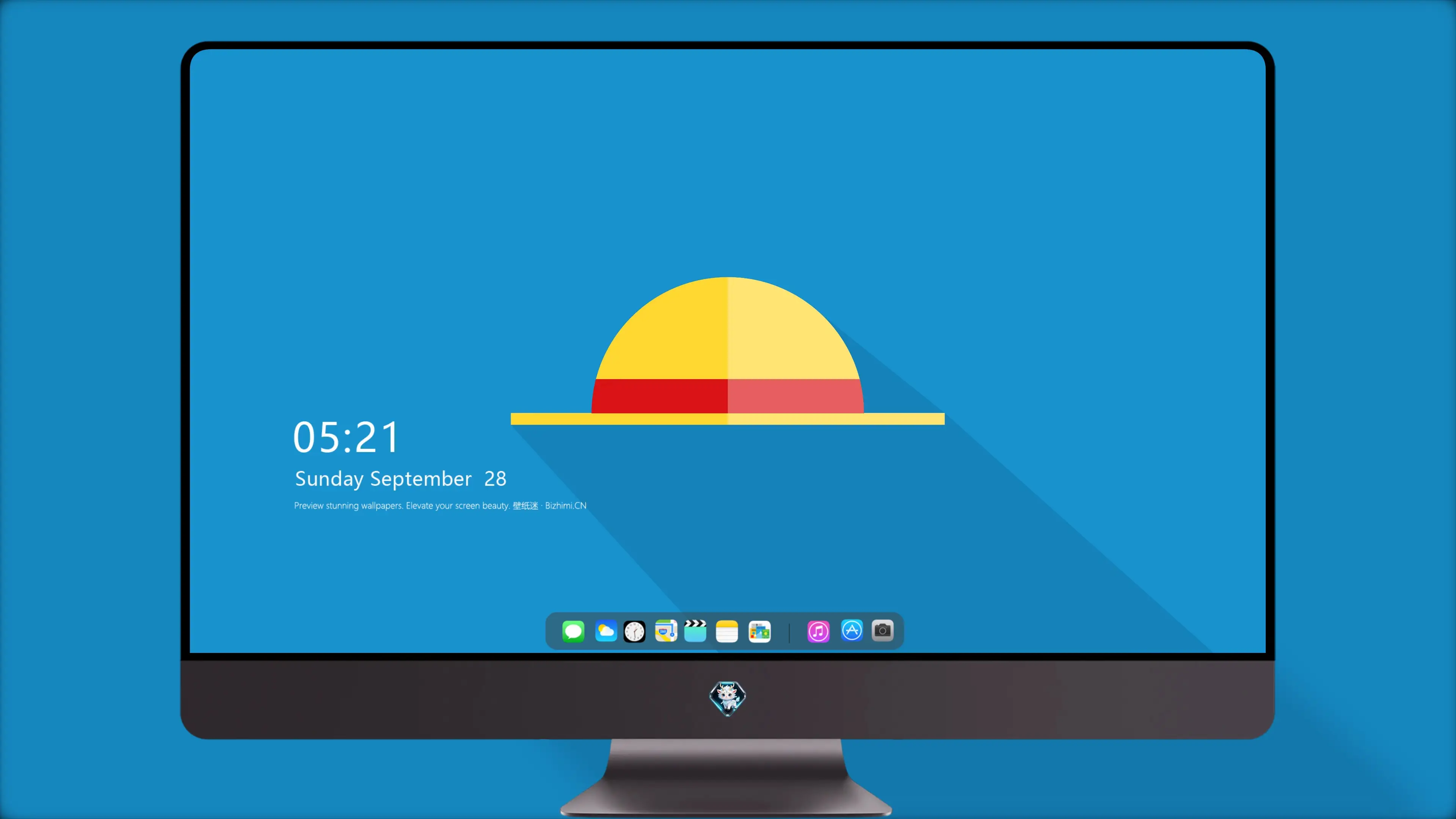Launch the Weather app from the dock
1456x819 pixels.
click(x=606, y=631)
